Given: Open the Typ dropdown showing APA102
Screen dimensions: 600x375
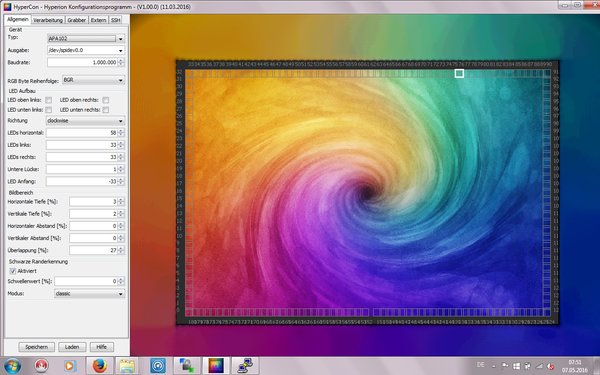Looking at the screenshot, I should 86,39.
